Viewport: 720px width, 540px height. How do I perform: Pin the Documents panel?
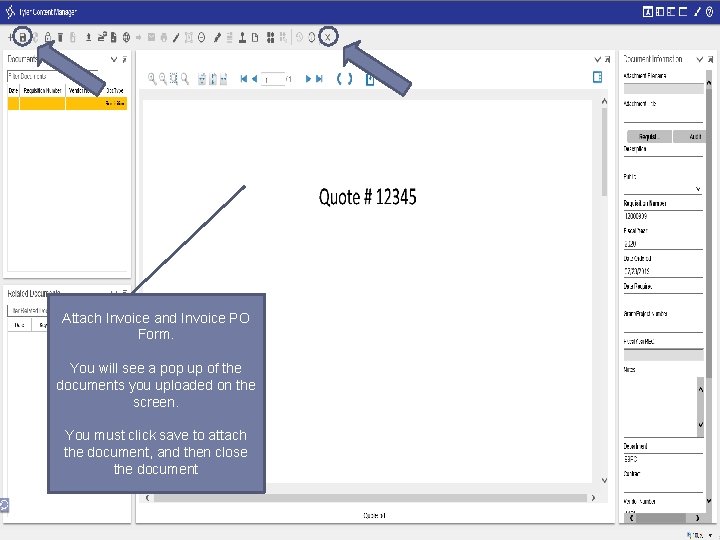[x=124, y=59]
